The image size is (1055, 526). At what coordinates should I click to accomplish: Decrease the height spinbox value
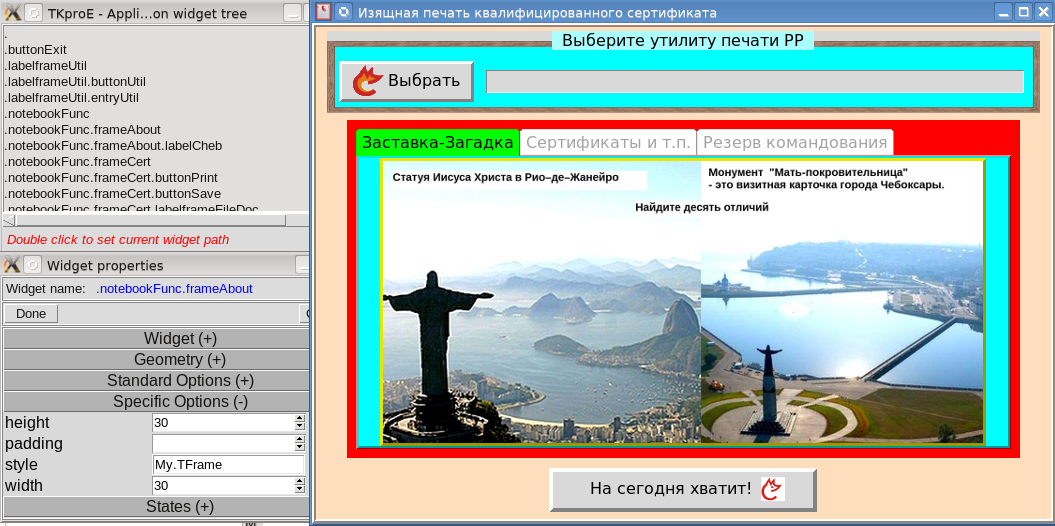pyautogui.click(x=300, y=426)
